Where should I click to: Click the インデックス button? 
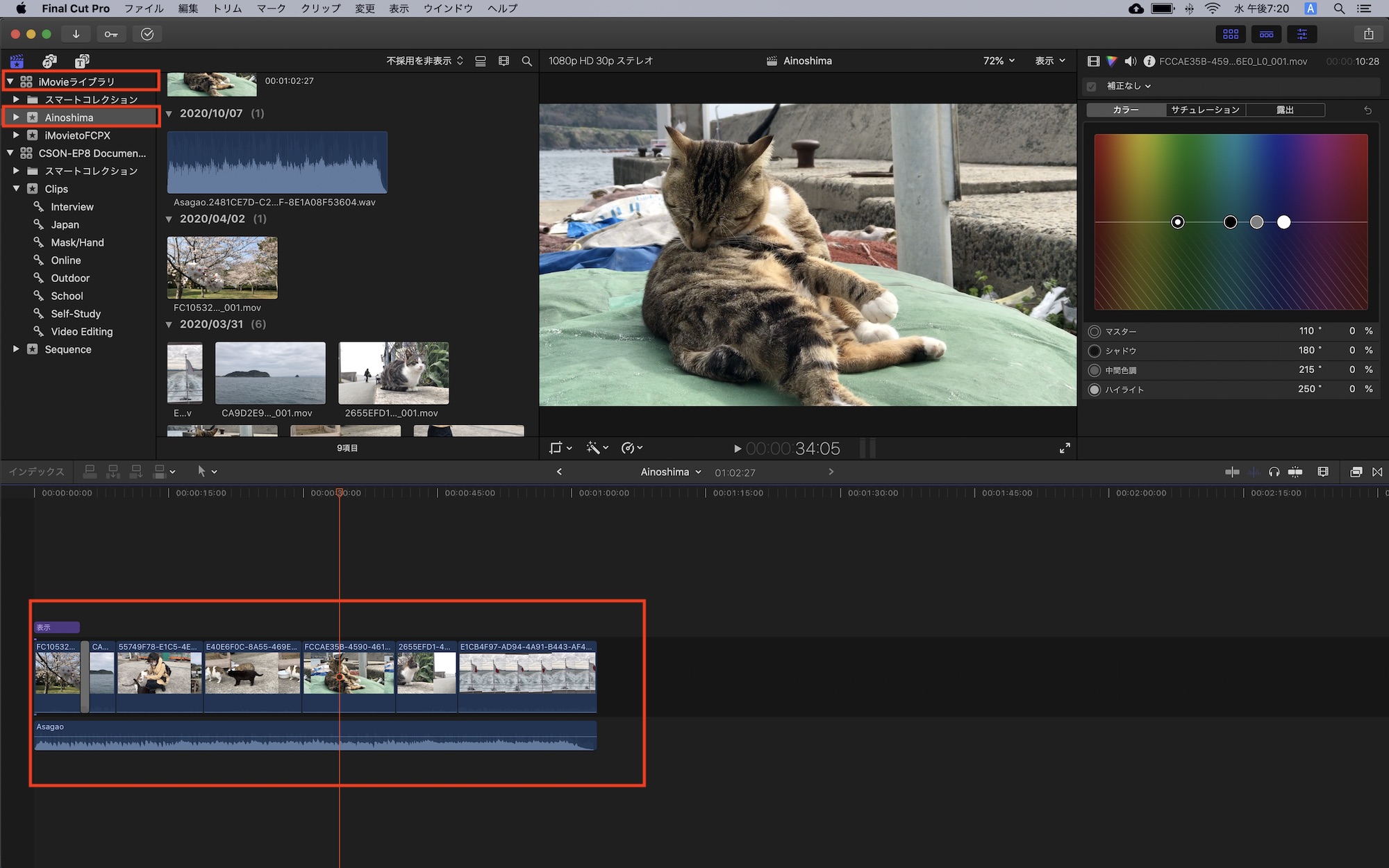point(36,471)
